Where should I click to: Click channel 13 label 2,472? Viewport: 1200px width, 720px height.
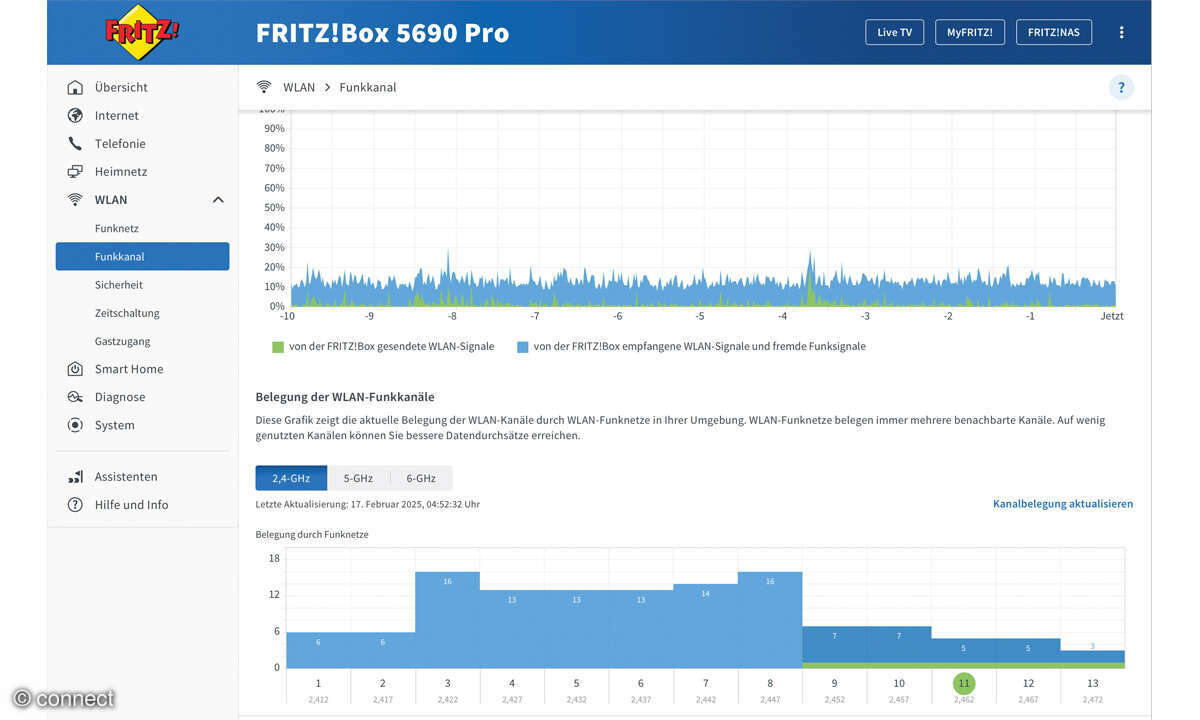(1092, 700)
